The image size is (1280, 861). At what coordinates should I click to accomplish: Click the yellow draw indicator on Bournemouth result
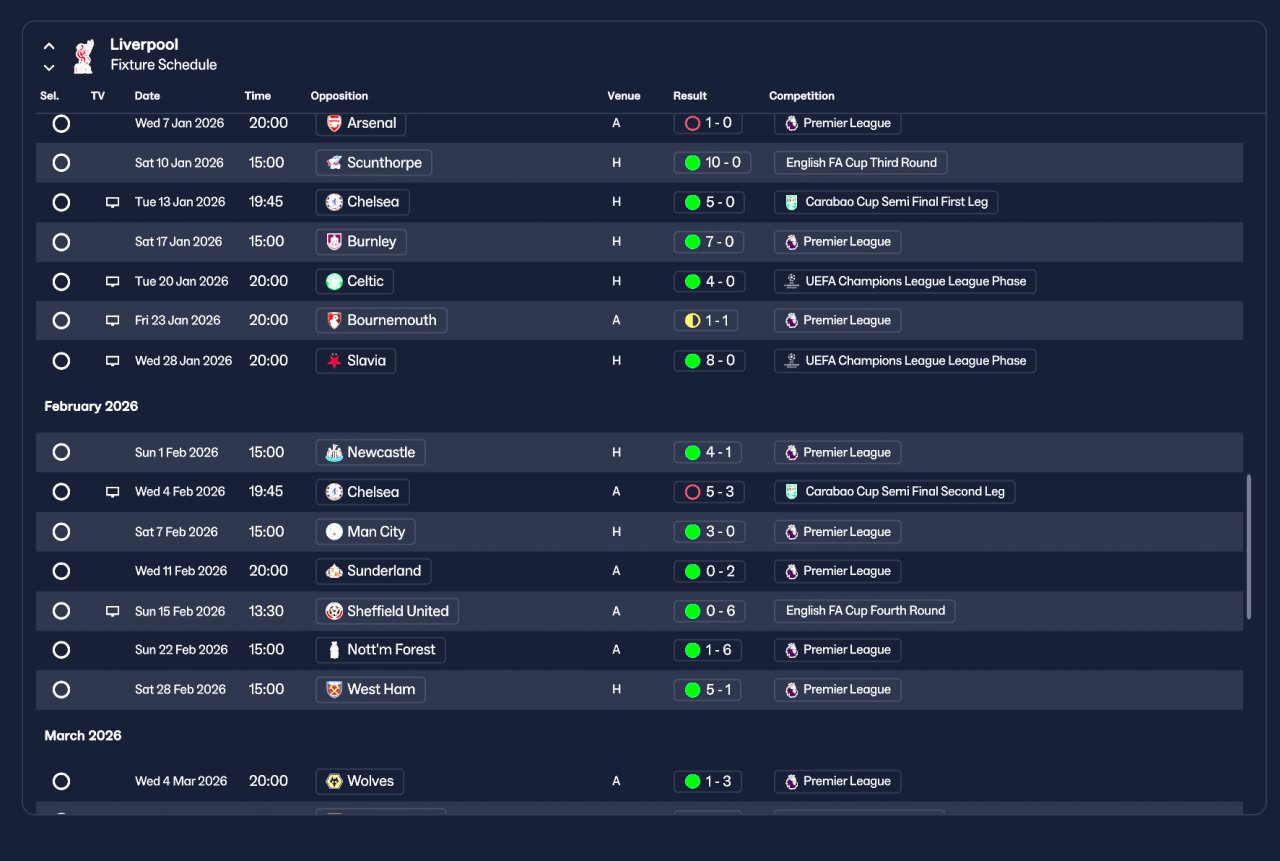point(692,321)
